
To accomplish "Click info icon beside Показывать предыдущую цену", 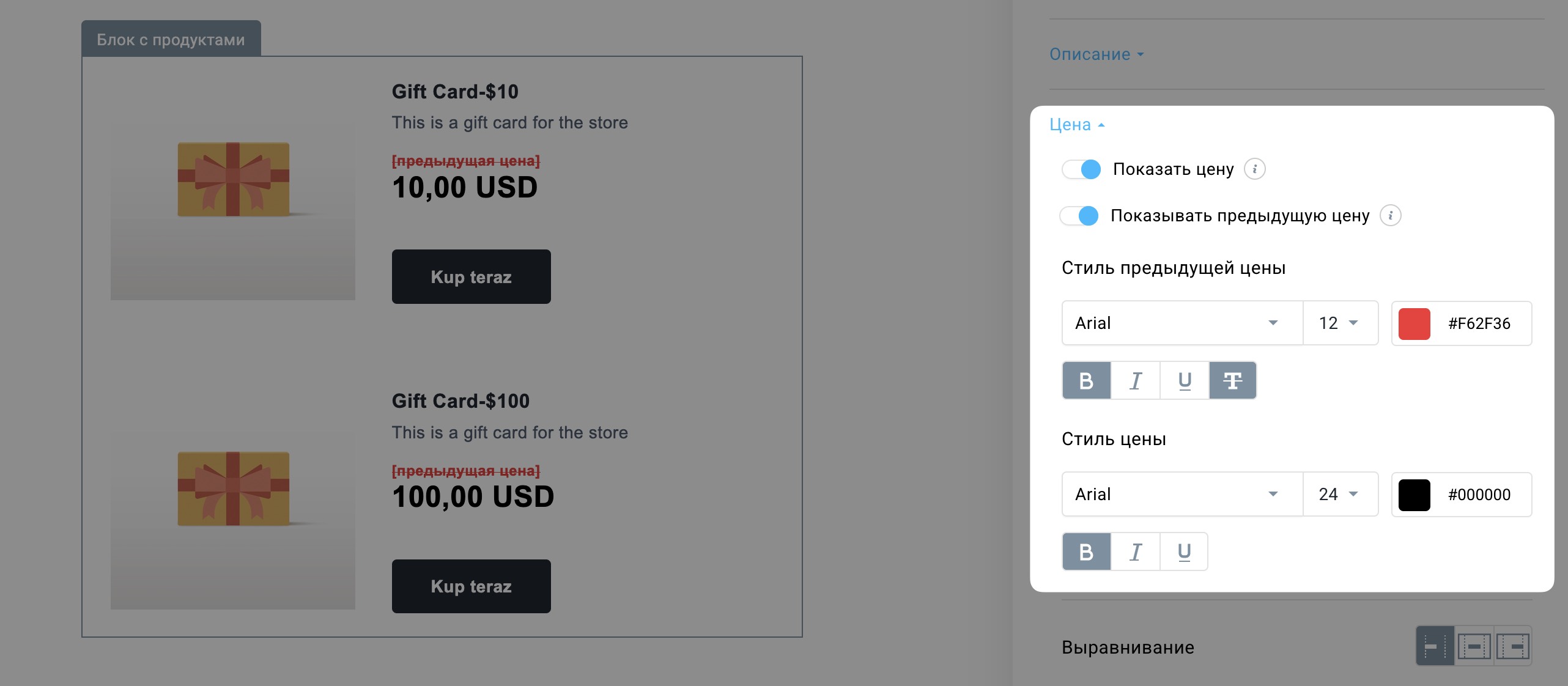I will tap(1391, 215).
